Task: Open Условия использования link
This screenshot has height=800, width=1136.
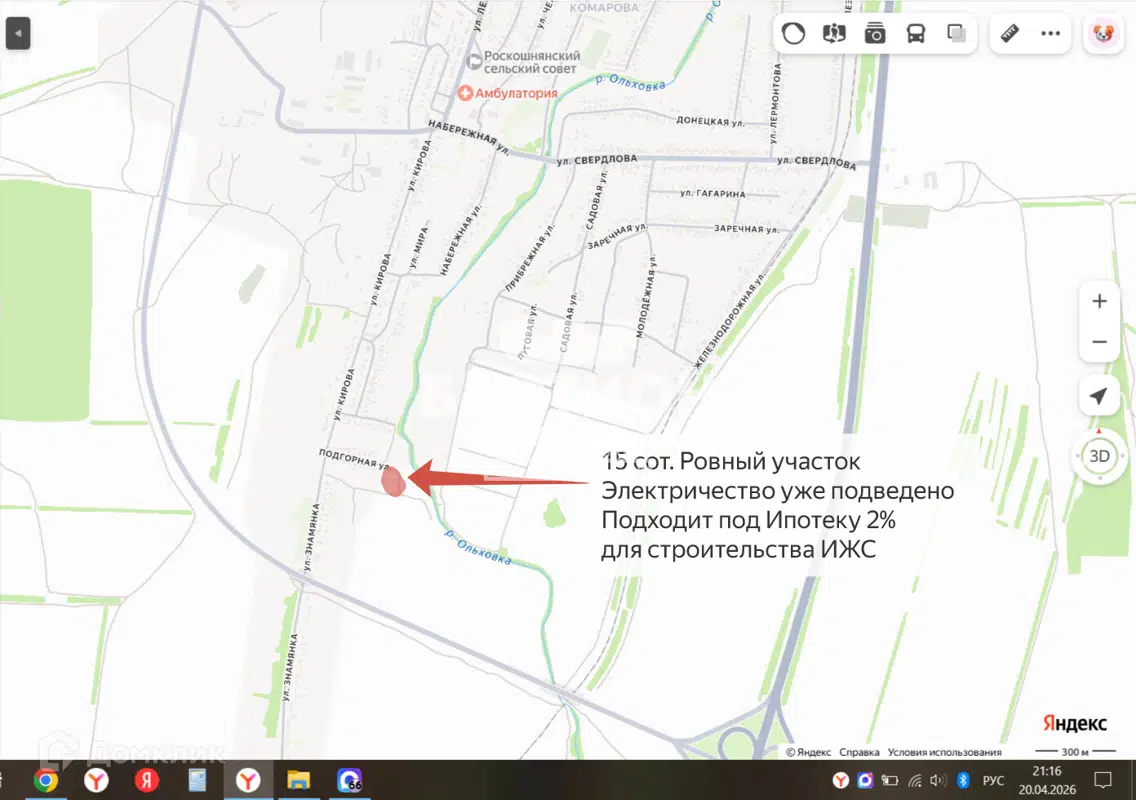Action: pos(944,752)
